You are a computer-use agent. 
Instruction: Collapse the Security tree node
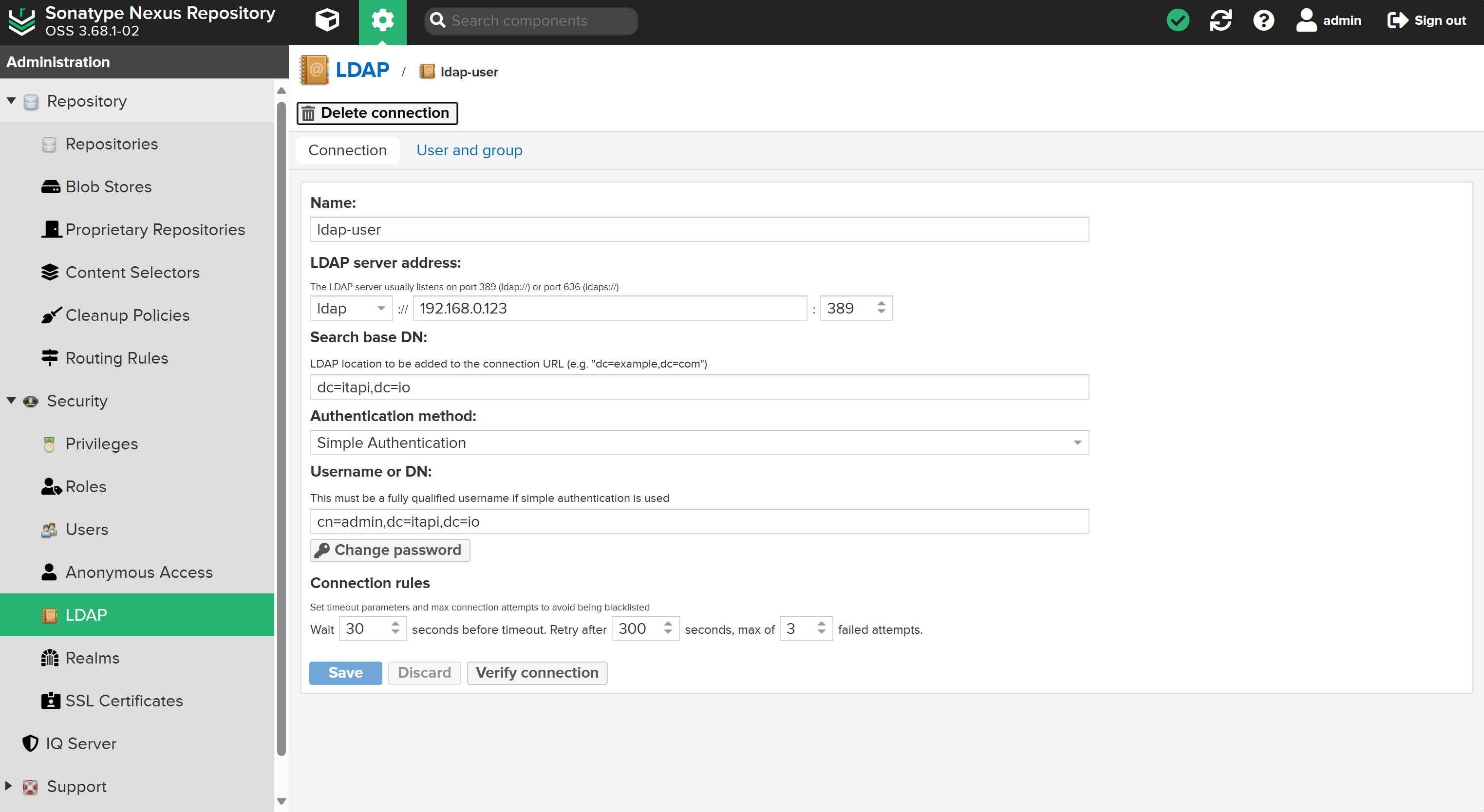11,401
